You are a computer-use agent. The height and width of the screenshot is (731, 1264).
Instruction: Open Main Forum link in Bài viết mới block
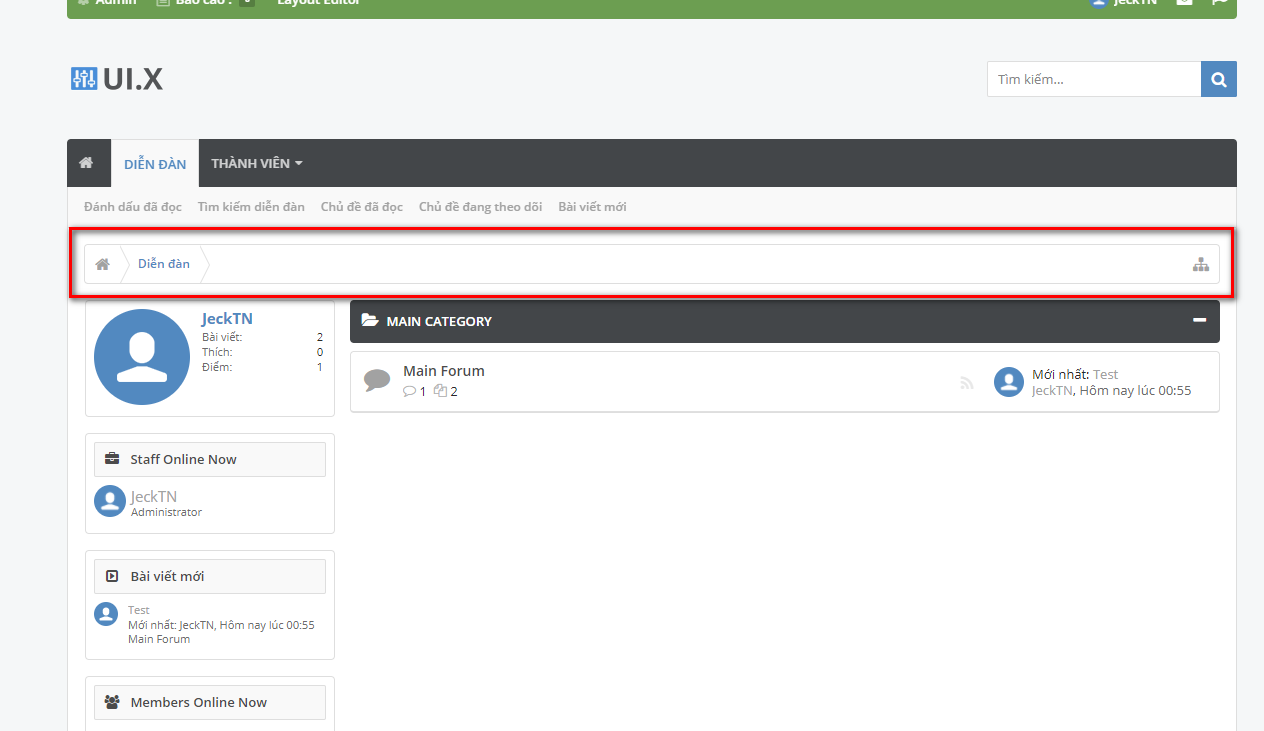[159, 639]
